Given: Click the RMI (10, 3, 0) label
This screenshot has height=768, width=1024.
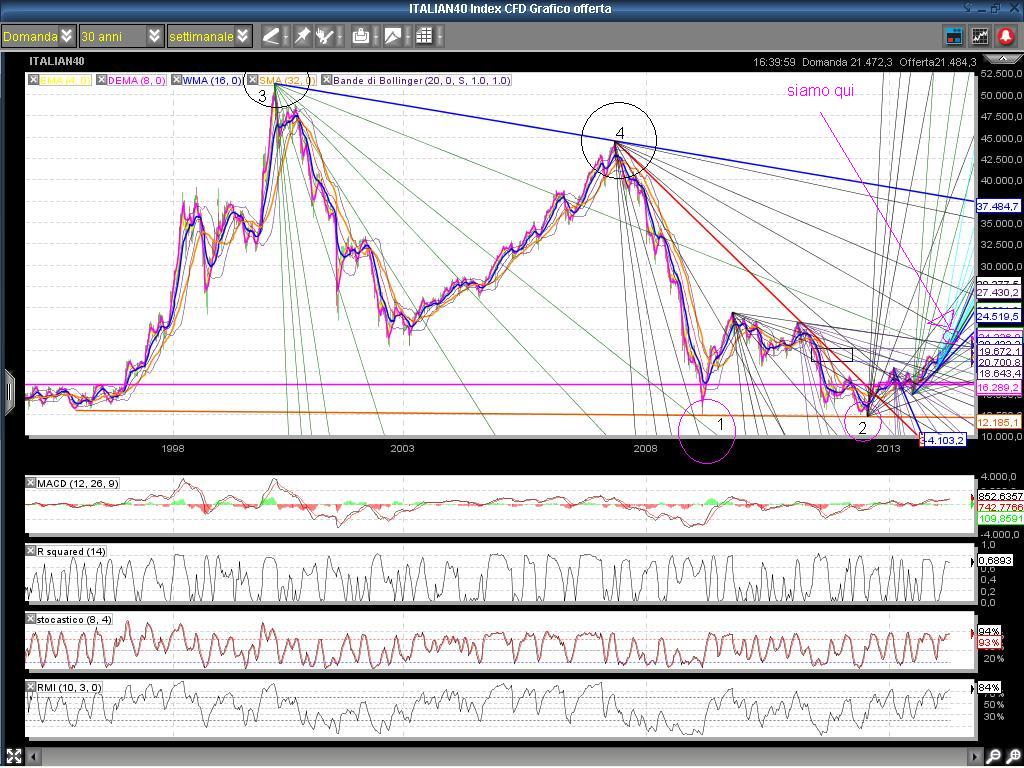Looking at the screenshot, I should click(x=69, y=687).
